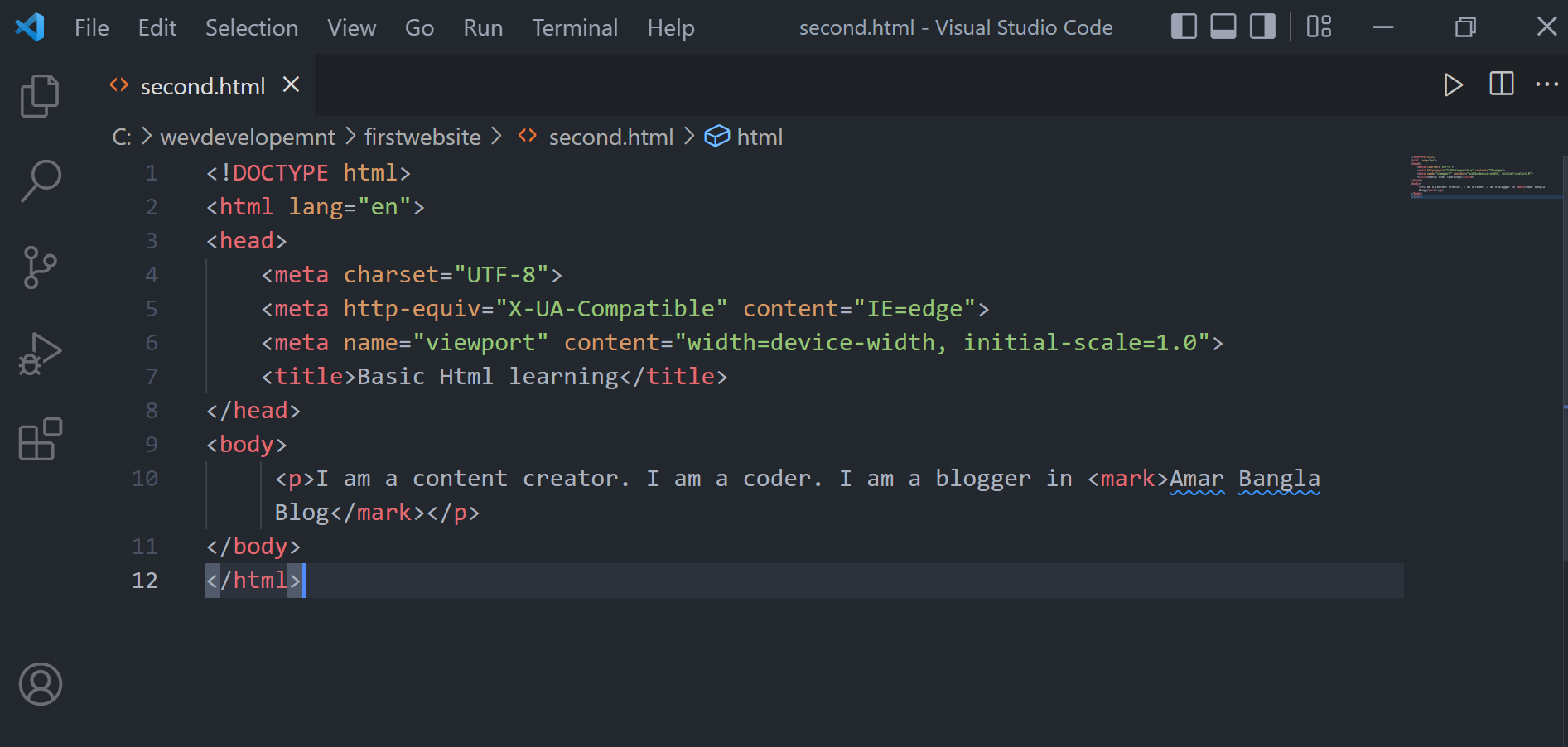The height and width of the screenshot is (747, 1568).
Task: Expand the html symbol breadcrumb
Action: [759, 137]
